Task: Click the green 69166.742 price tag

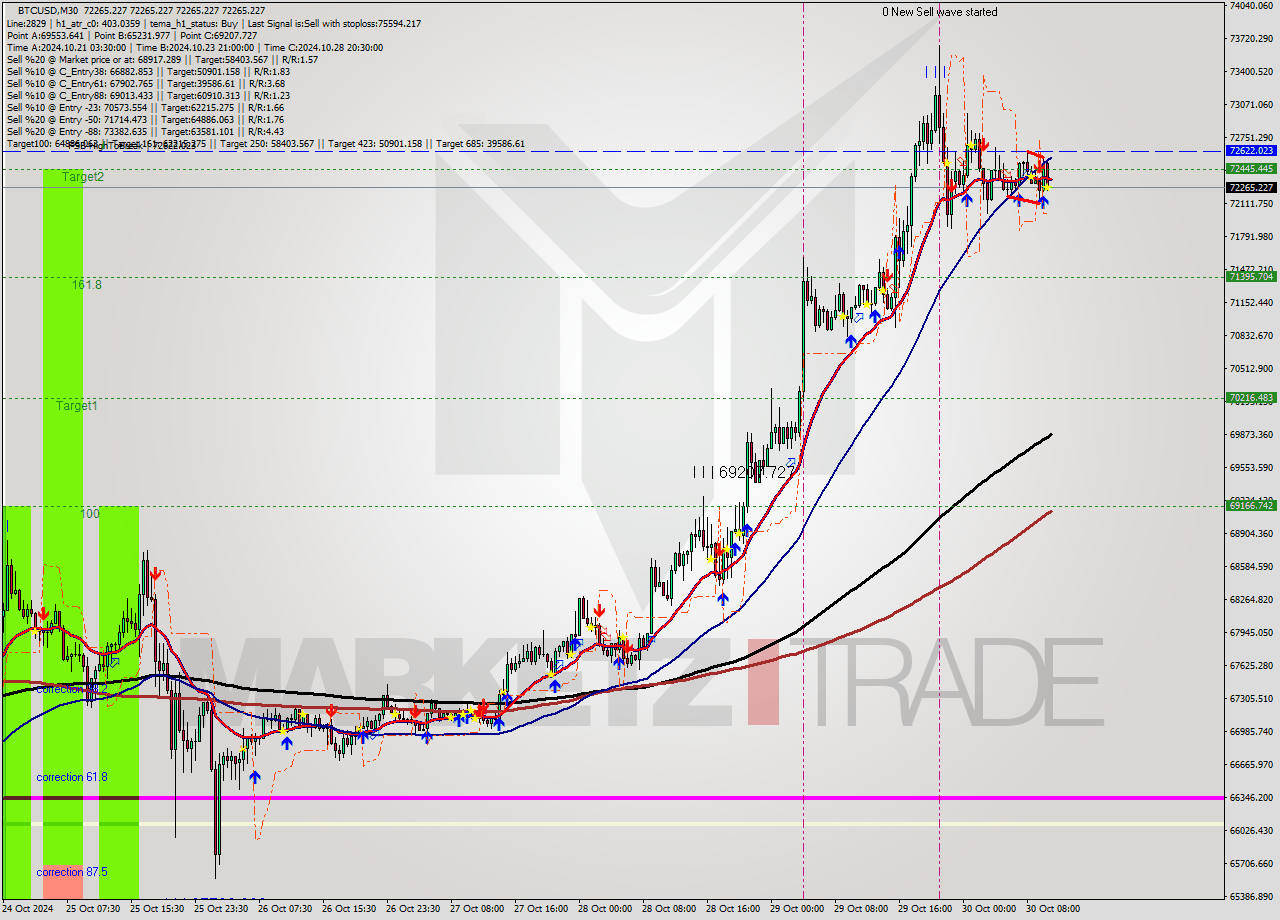Action: pos(1251,506)
